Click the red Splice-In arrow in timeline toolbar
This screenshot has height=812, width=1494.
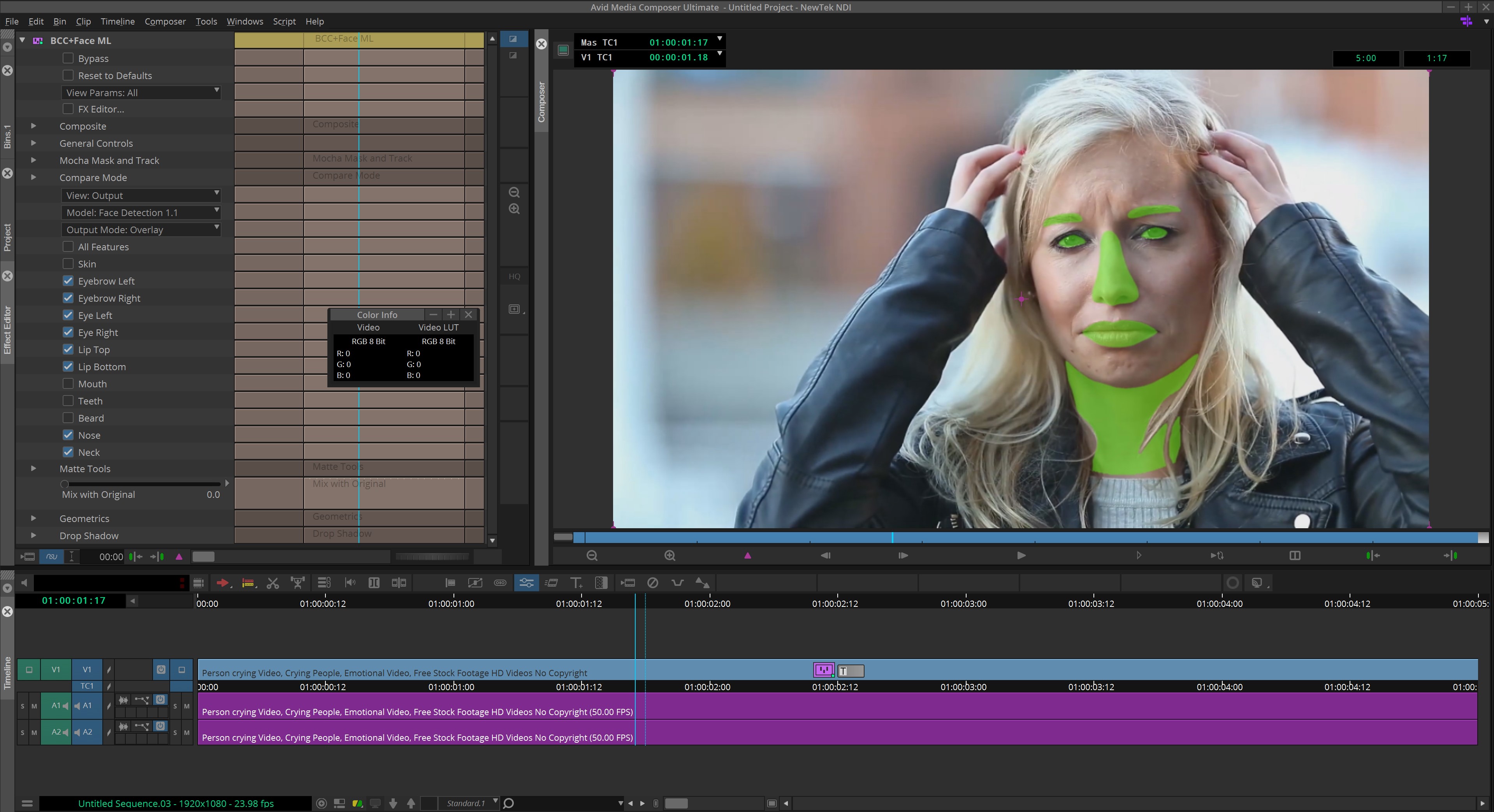click(222, 583)
